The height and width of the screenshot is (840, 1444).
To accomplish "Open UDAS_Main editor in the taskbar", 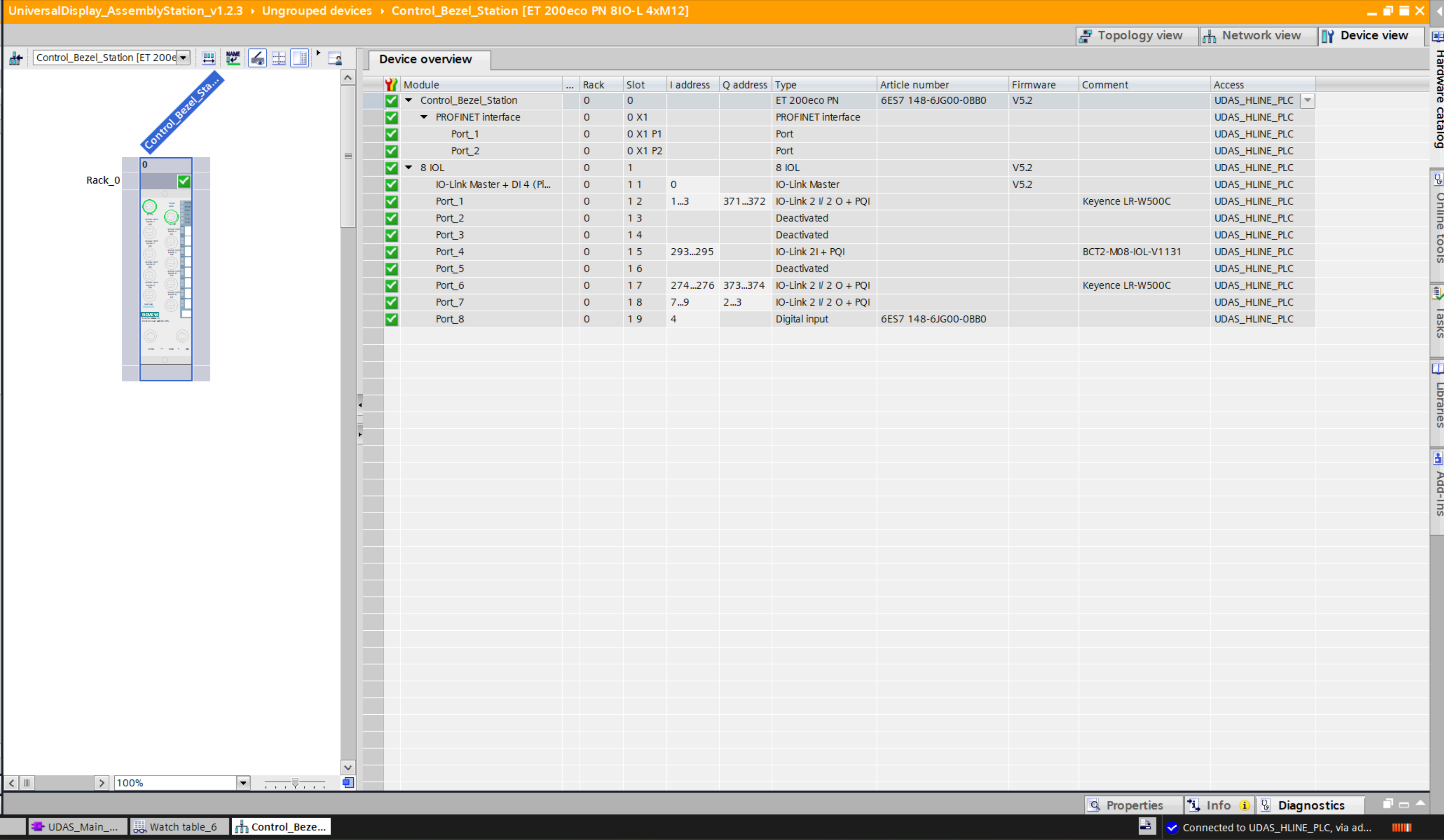I will pos(76,827).
